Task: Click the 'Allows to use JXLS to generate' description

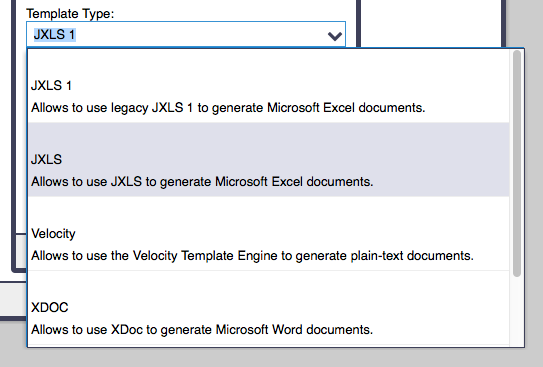Action: 202,182
